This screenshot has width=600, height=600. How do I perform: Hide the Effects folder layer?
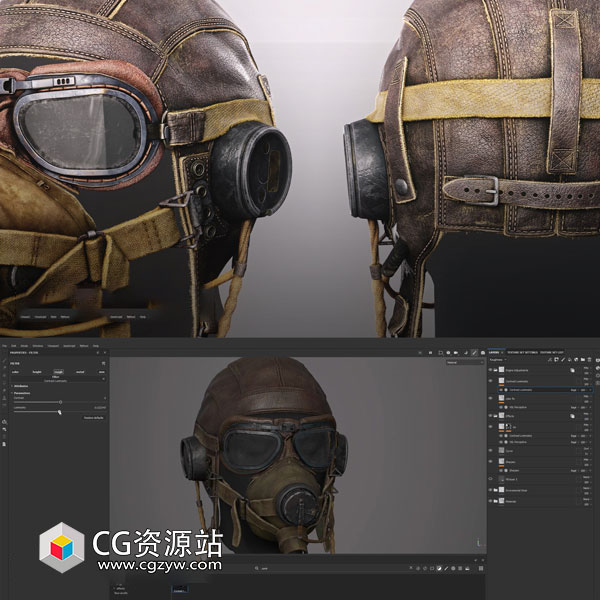[x=491, y=416]
